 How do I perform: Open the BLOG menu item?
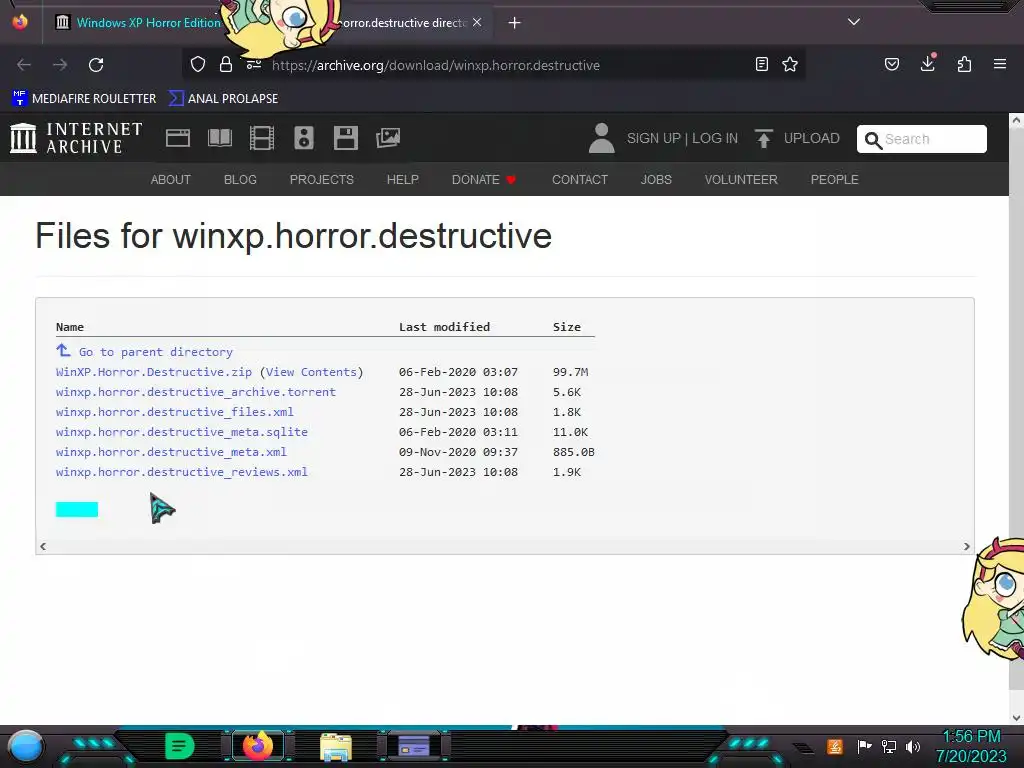tap(240, 180)
